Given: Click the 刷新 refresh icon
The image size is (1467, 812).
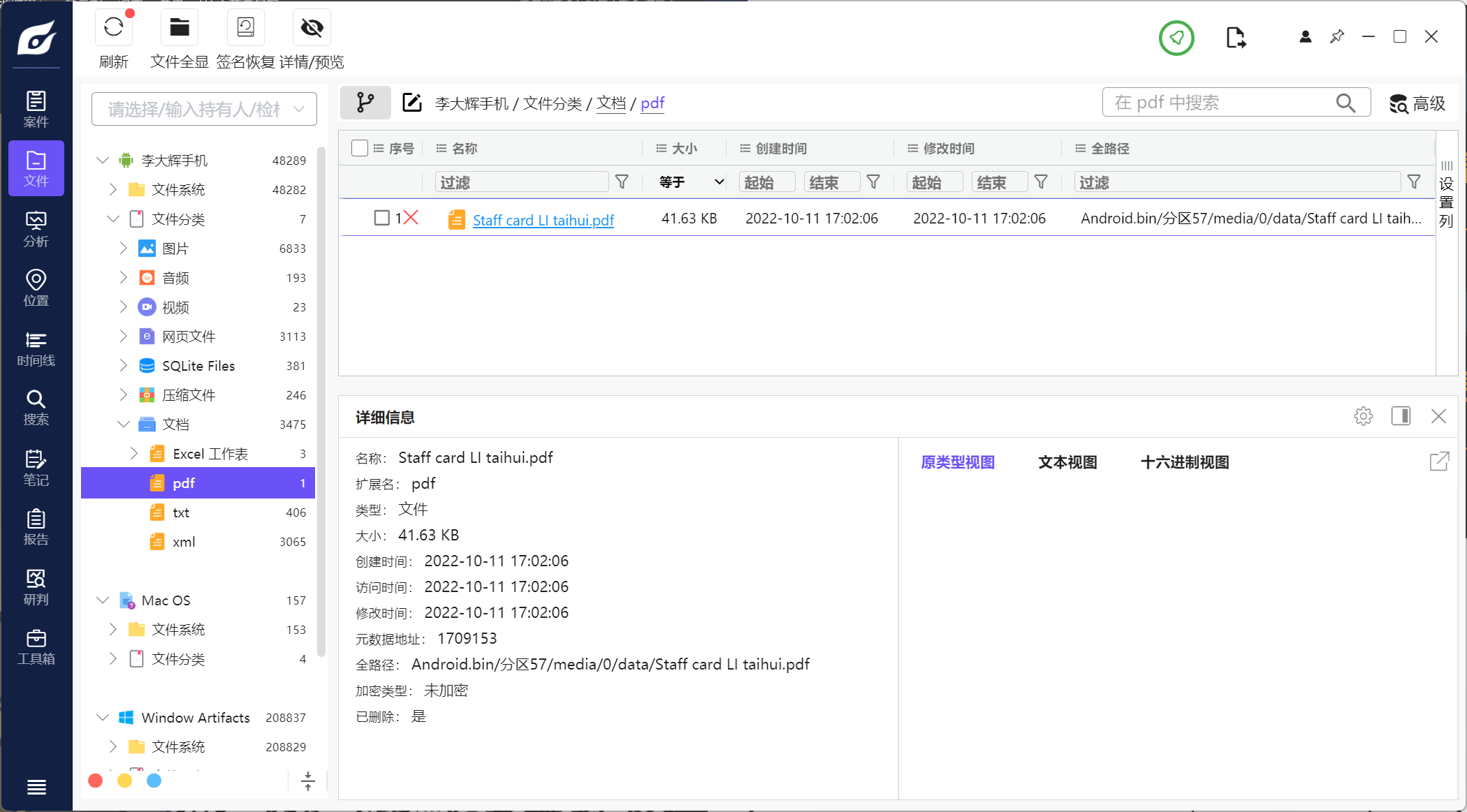Looking at the screenshot, I should pyautogui.click(x=114, y=28).
